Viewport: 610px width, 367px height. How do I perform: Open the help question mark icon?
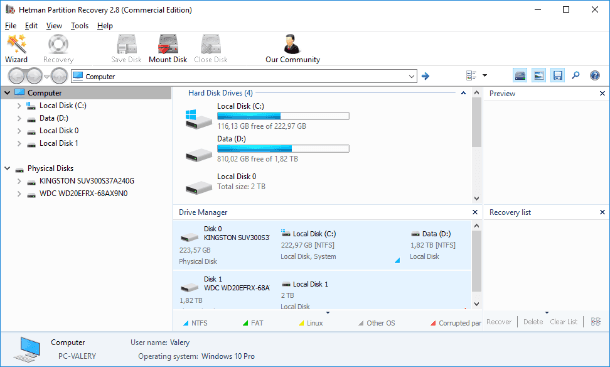click(x=595, y=75)
